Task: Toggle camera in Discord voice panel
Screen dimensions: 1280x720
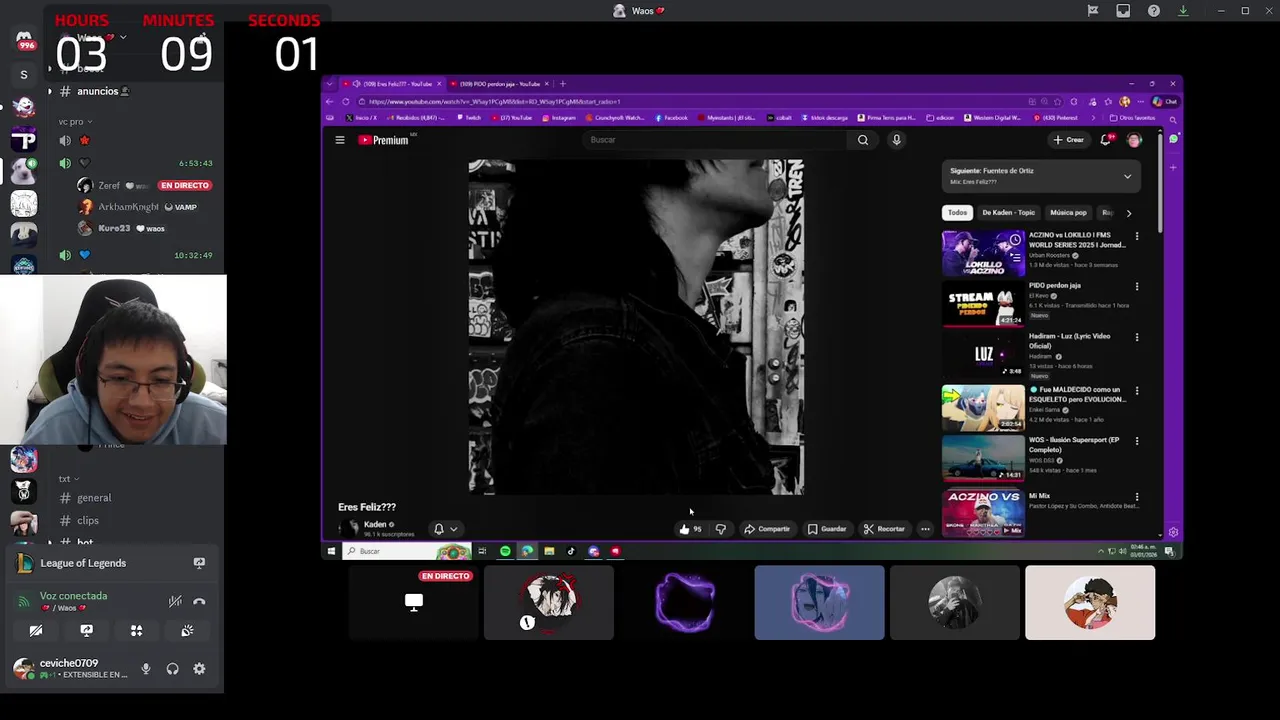Action: [36, 631]
